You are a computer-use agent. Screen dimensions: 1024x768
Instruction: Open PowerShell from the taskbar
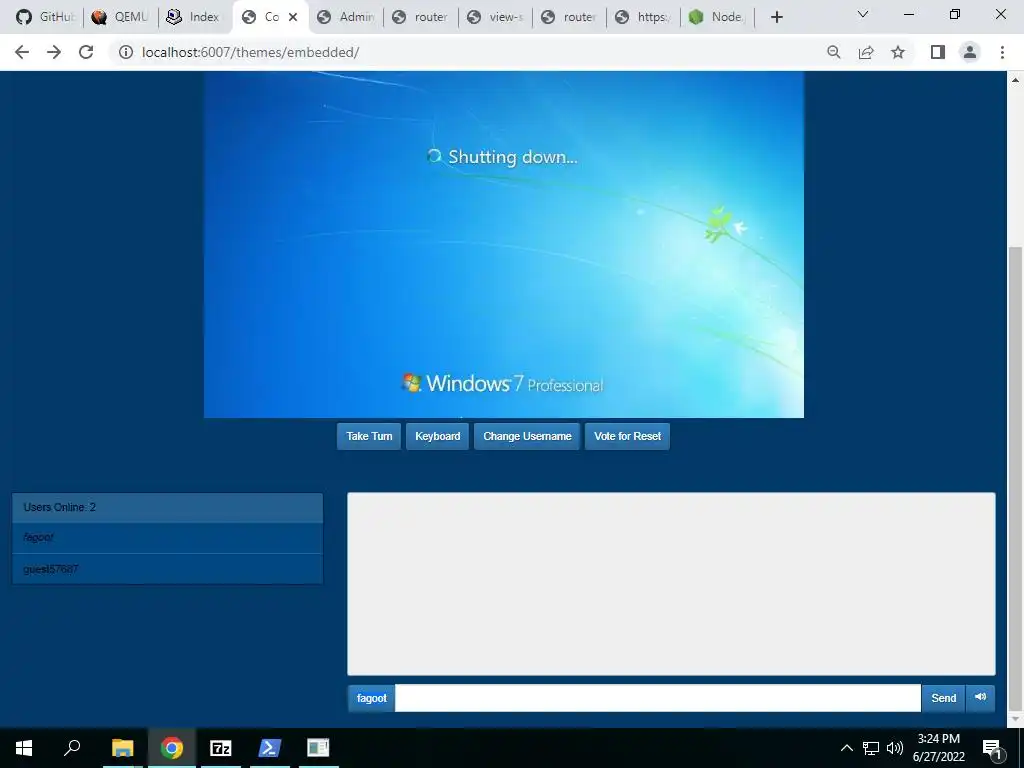point(270,748)
